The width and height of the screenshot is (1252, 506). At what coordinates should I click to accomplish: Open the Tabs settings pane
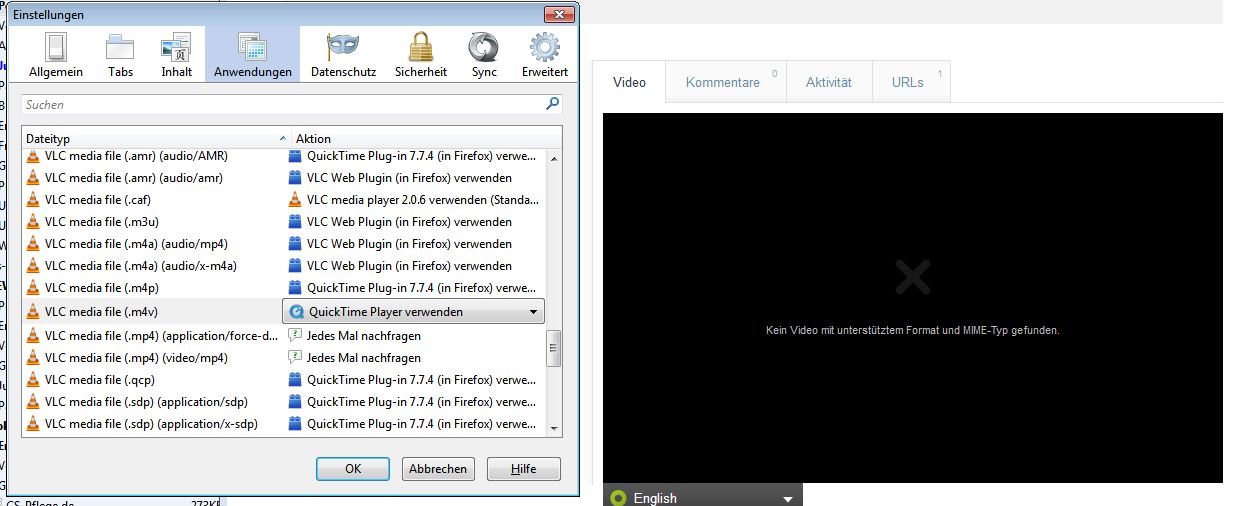coord(121,55)
